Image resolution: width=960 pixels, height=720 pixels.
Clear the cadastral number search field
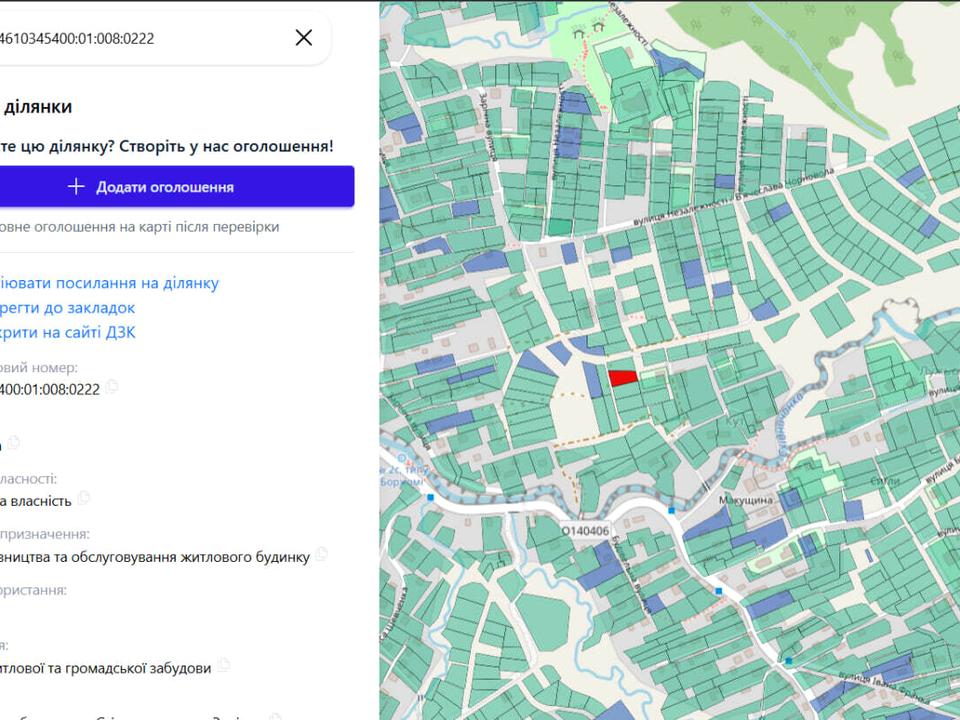coord(304,38)
